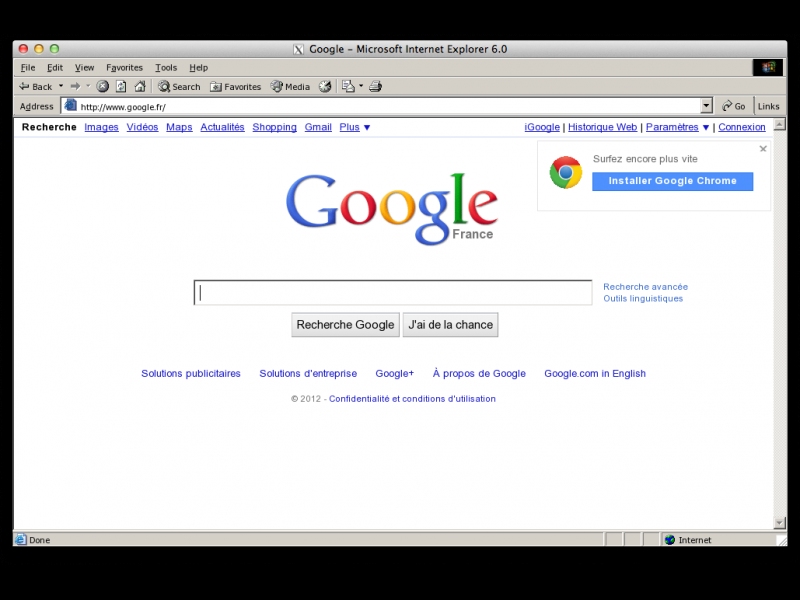
Task: Open the Vidéos link
Action: pyautogui.click(x=142, y=127)
